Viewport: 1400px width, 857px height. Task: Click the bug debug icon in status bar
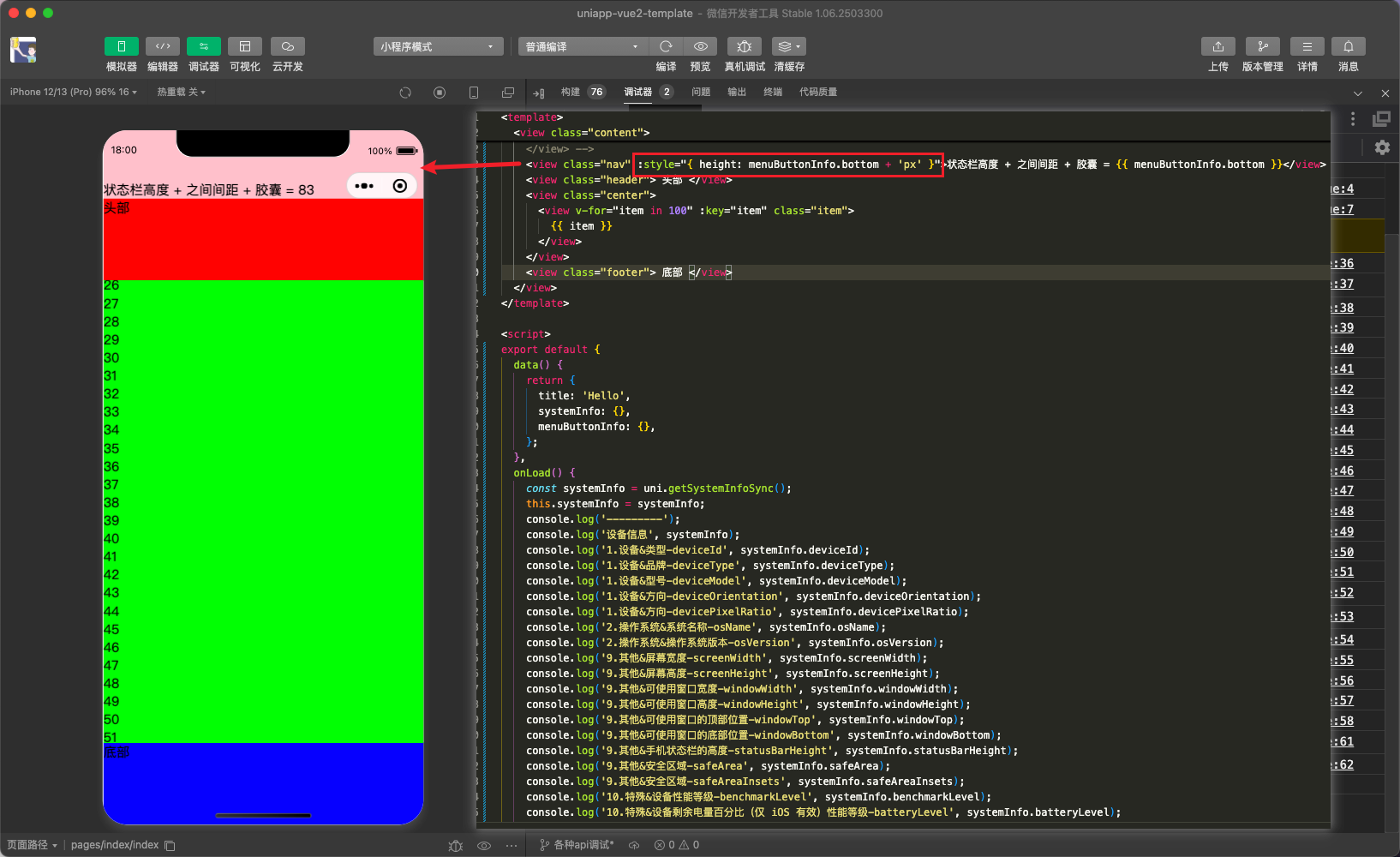click(455, 846)
